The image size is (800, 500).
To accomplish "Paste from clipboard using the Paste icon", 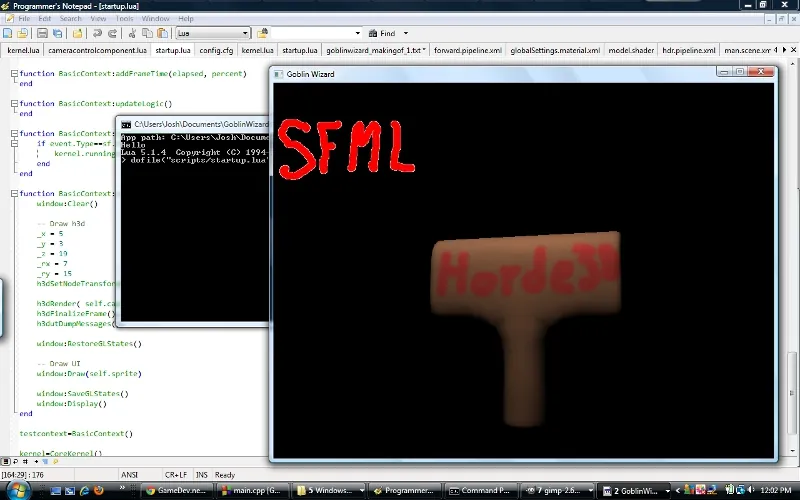I will tap(162, 33).
